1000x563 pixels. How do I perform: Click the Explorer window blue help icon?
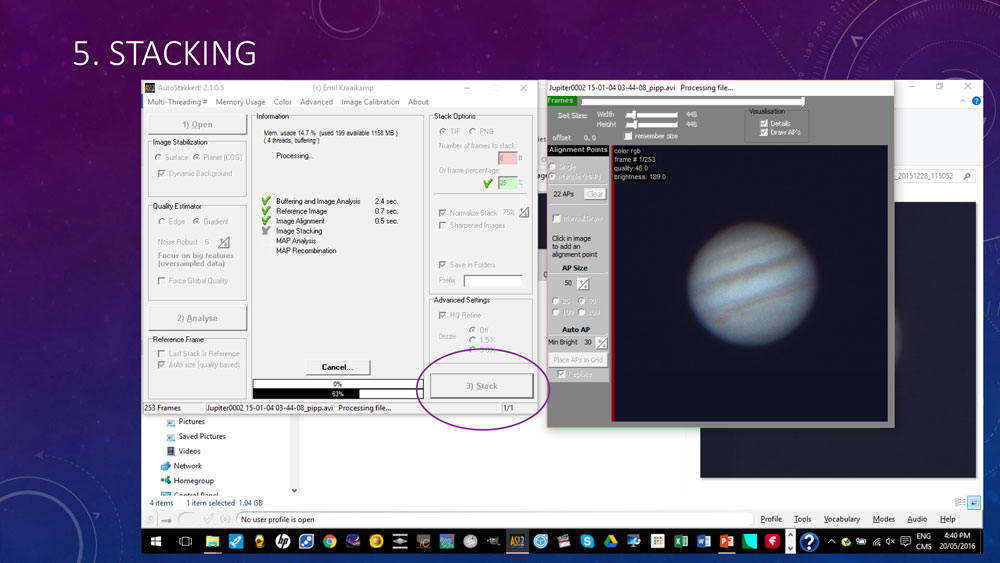coord(976,101)
